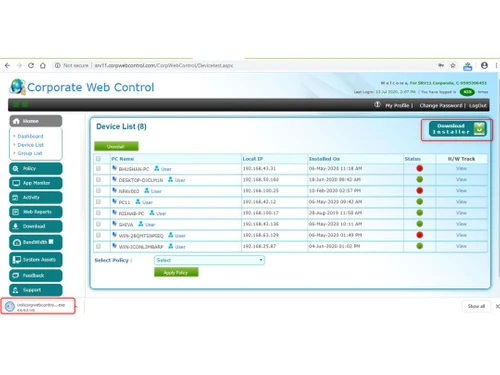Click the Change Password link
The width and height of the screenshot is (500, 375).
(441, 105)
